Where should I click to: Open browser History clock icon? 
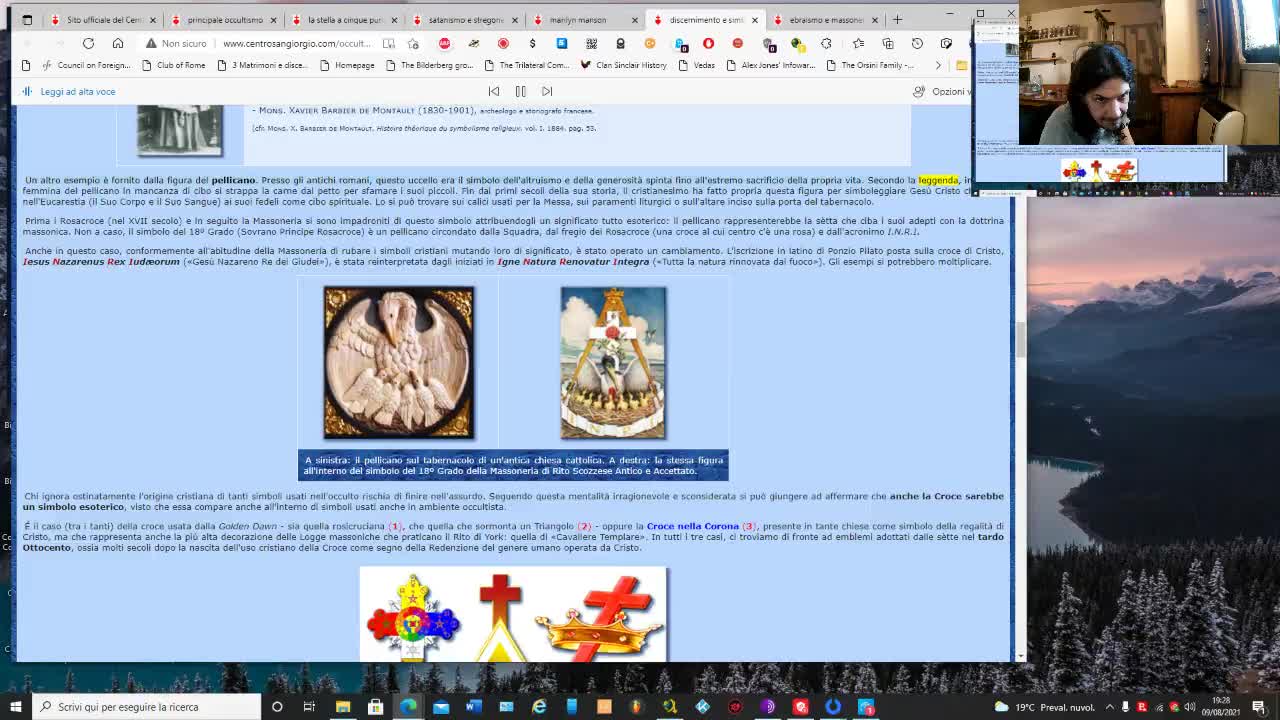[x=917, y=43]
